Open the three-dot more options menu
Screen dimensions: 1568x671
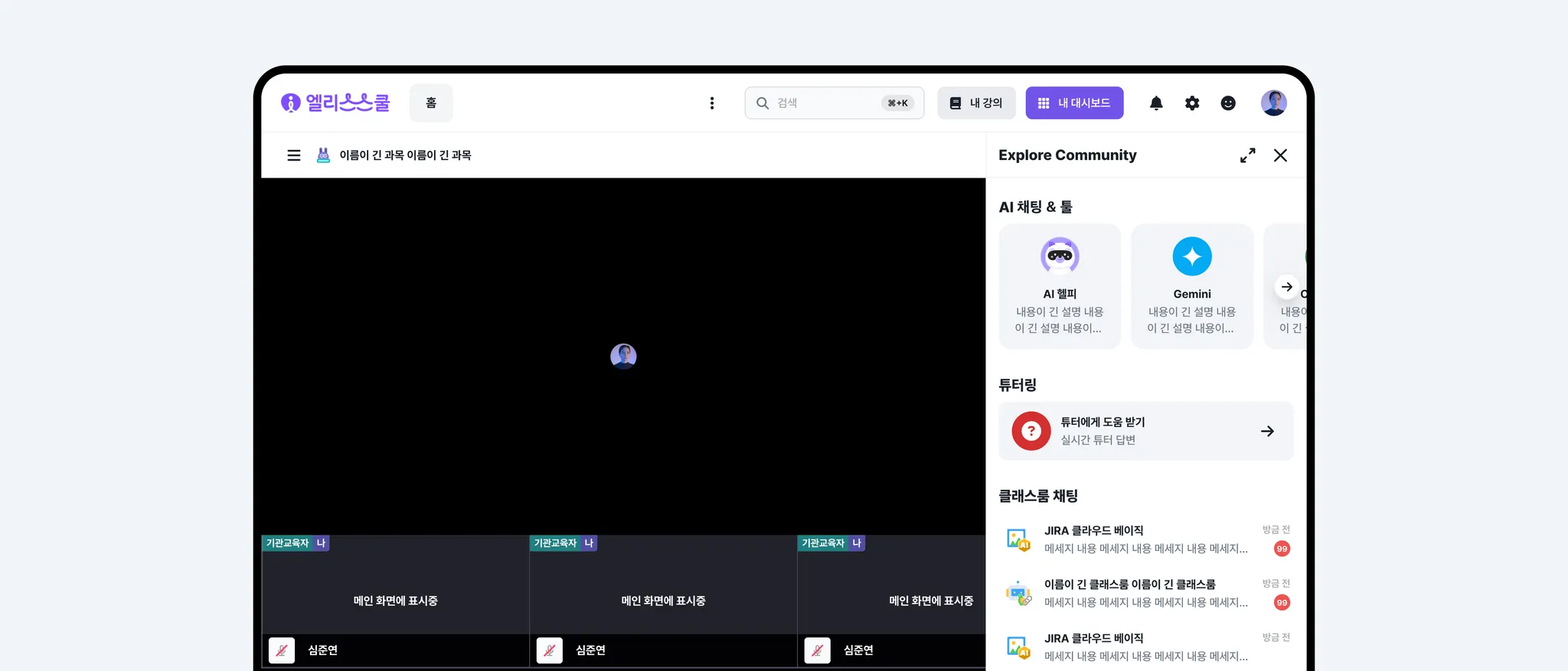point(712,103)
